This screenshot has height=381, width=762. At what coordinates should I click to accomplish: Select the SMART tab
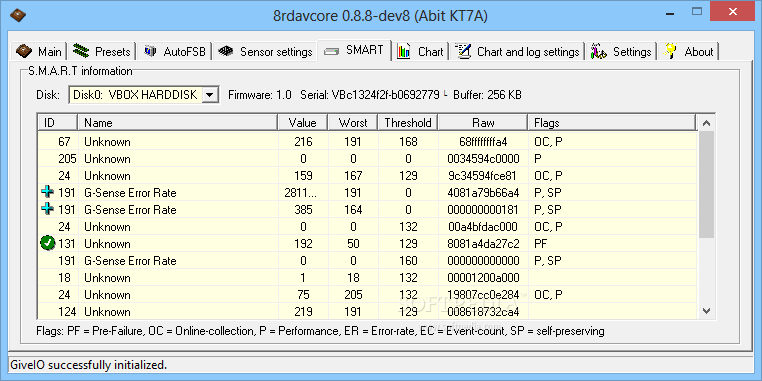tap(354, 50)
